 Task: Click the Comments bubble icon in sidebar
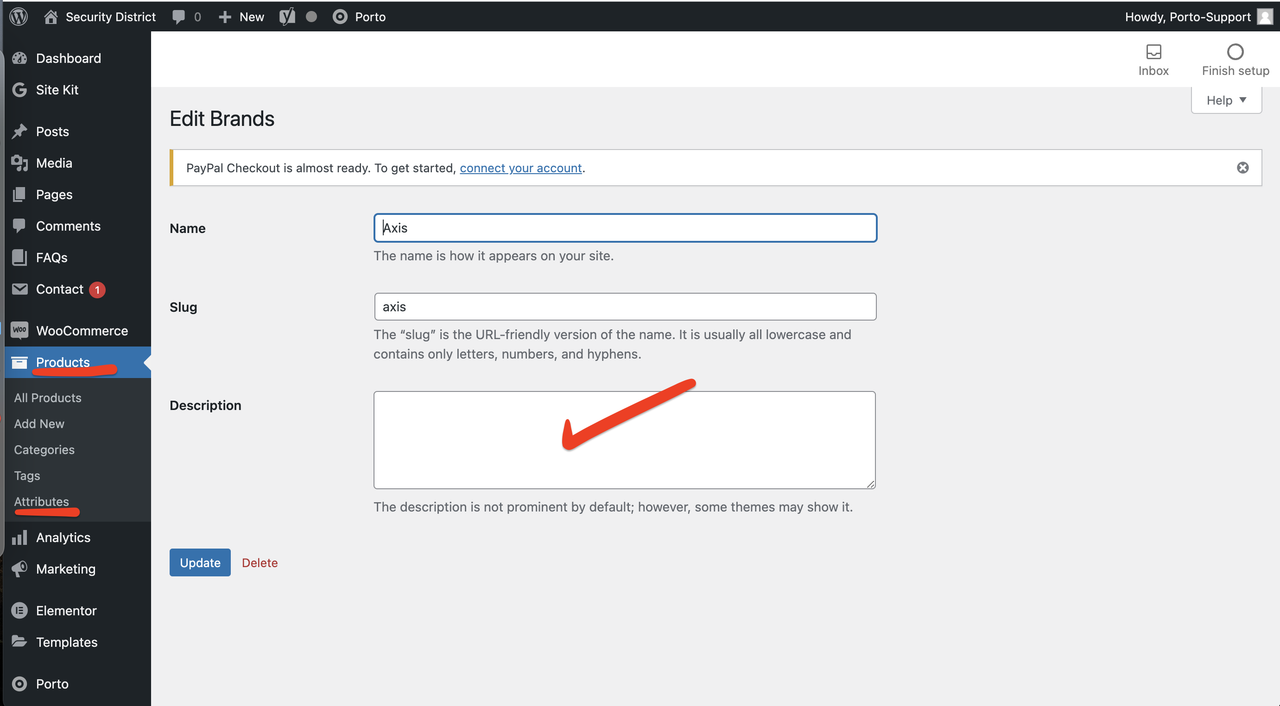(x=19, y=226)
